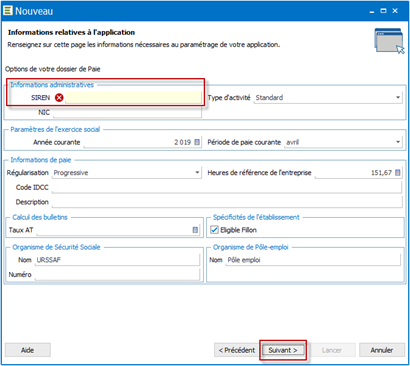The image size is (410, 366).
Task: Click the 'Paramètres de l'exercice social' label
Action: coord(55,129)
